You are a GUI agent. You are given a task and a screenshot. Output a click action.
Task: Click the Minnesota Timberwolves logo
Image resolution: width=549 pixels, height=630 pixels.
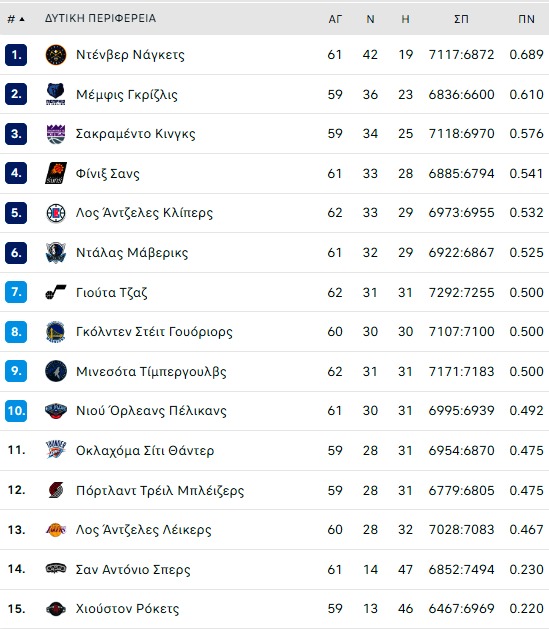tap(55, 371)
